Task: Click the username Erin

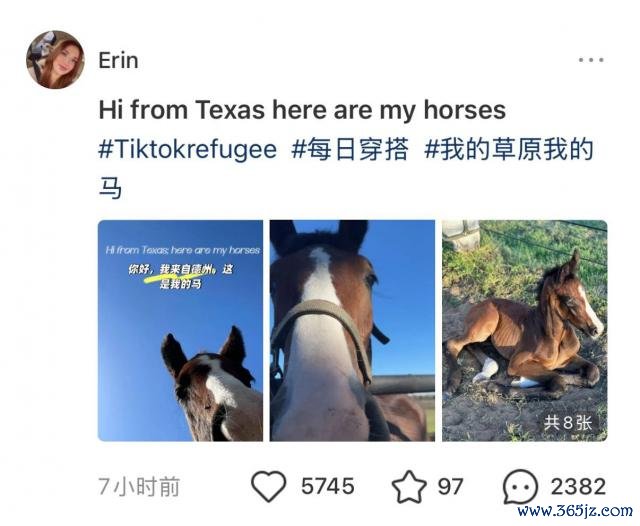Action: click(118, 60)
